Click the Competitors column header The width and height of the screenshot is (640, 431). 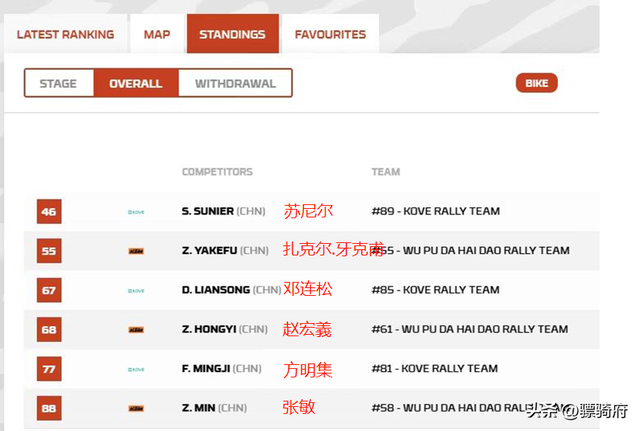click(x=217, y=172)
